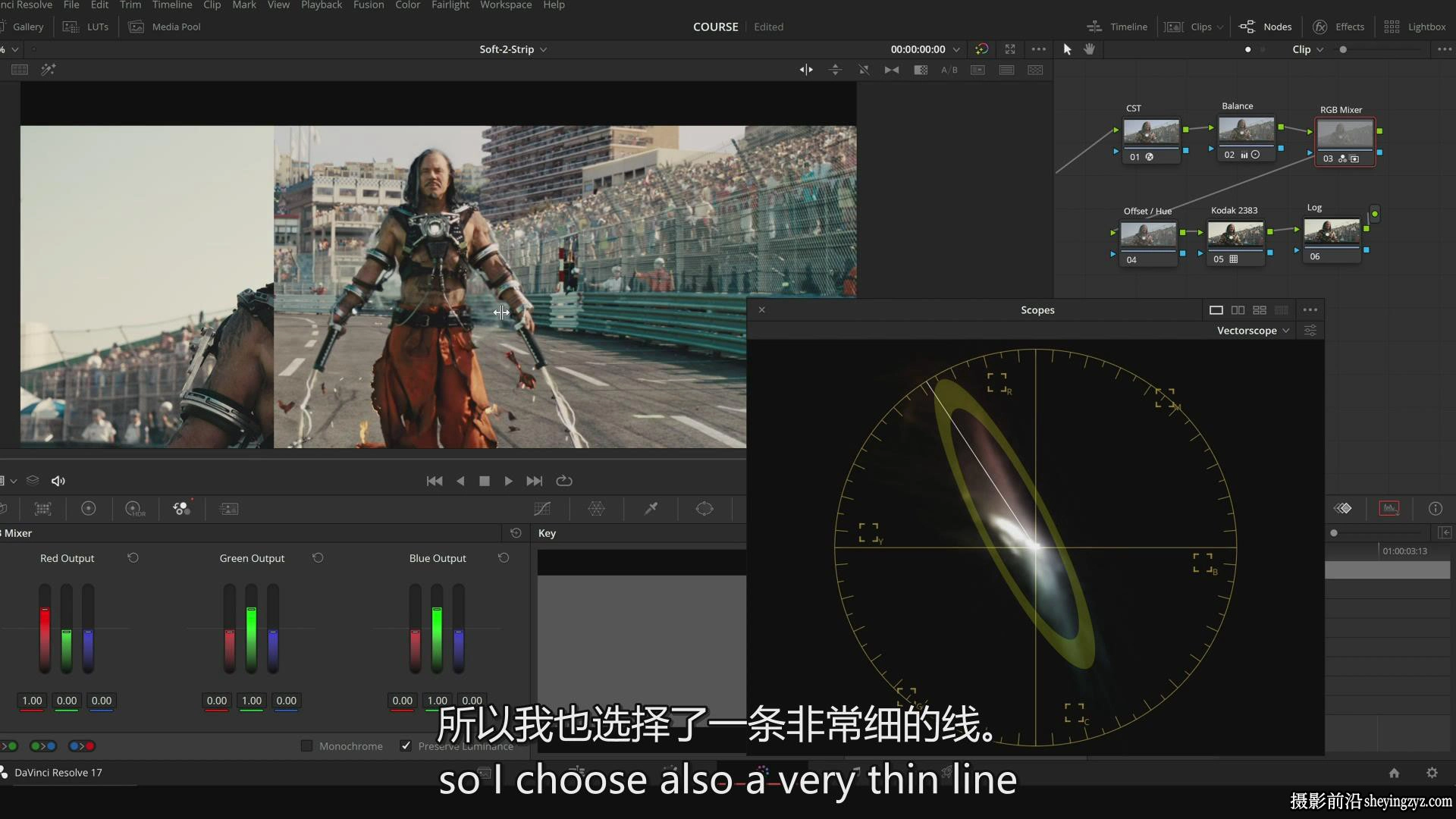Open the Scopes palette icon
Screen dimensions: 1456x819
click(x=1389, y=509)
